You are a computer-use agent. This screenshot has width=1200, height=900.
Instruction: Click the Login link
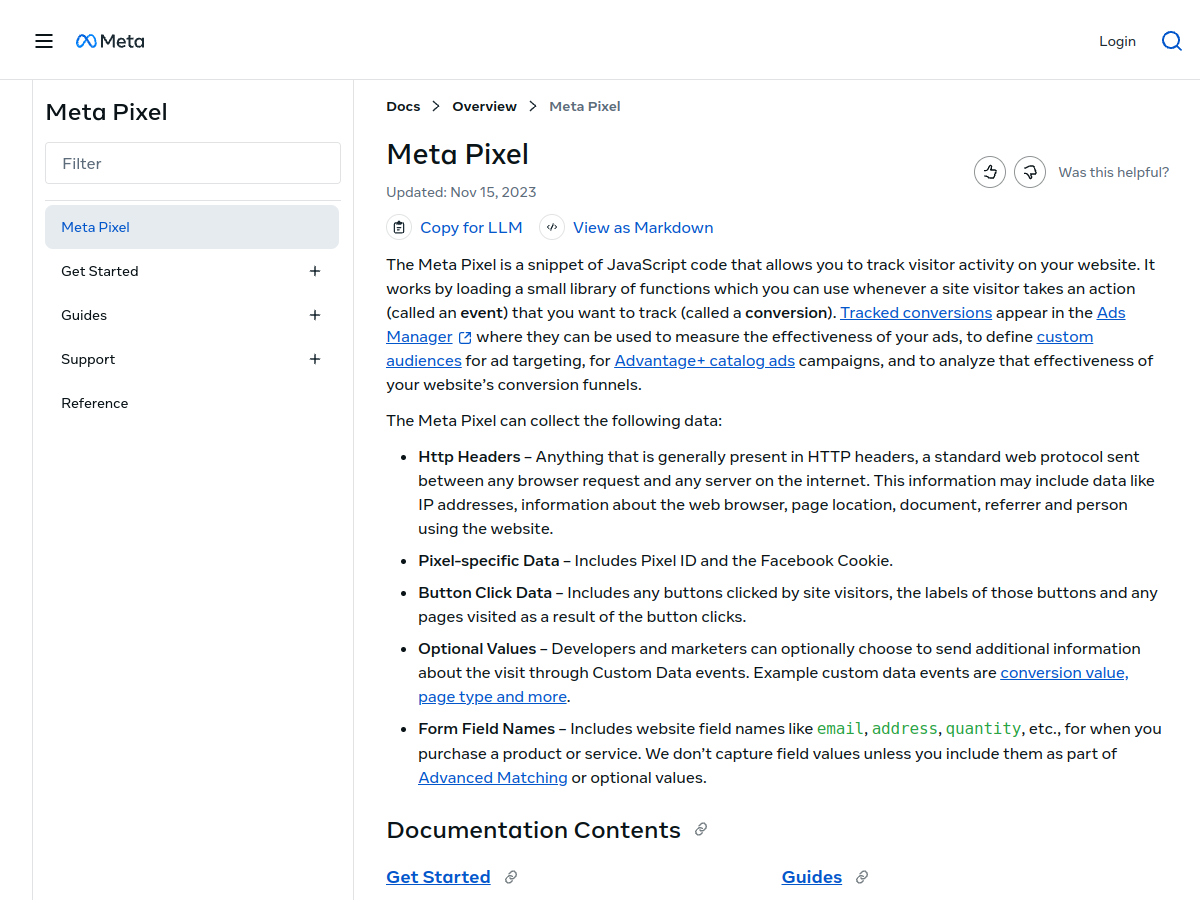pos(1117,41)
